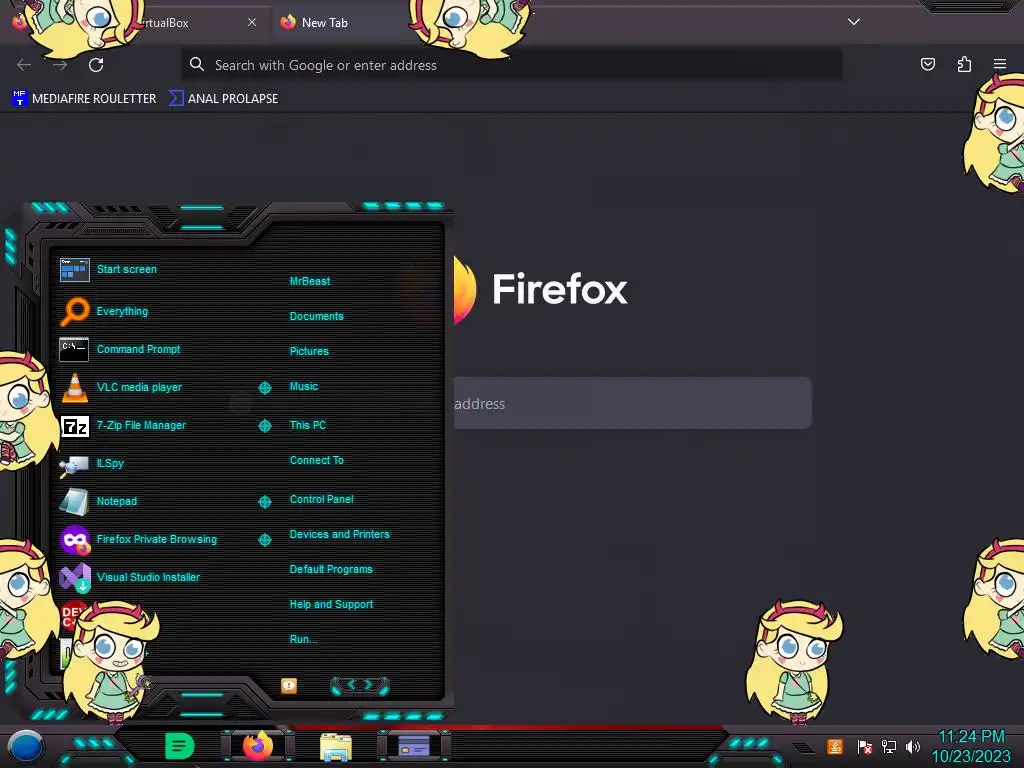Open Devices and Printers

click(x=340, y=534)
